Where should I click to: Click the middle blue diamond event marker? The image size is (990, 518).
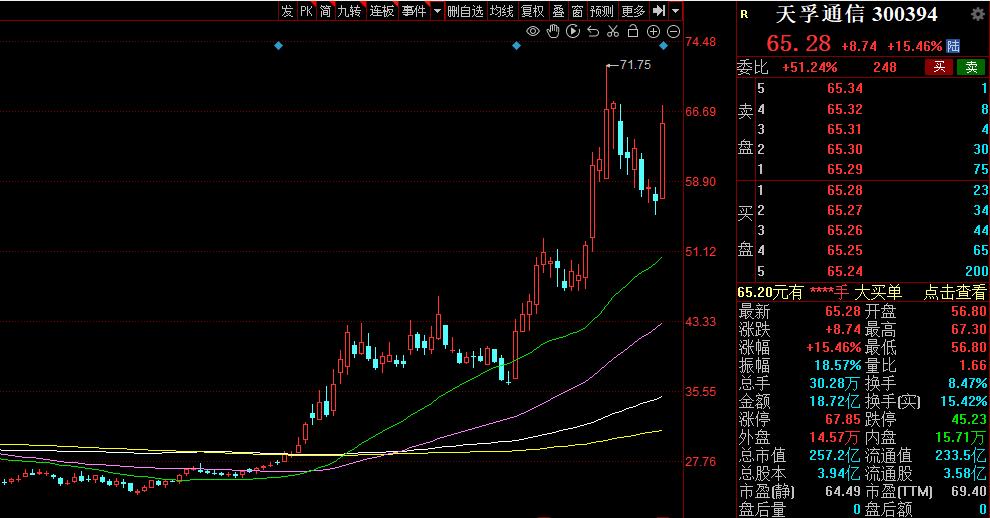coord(516,45)
